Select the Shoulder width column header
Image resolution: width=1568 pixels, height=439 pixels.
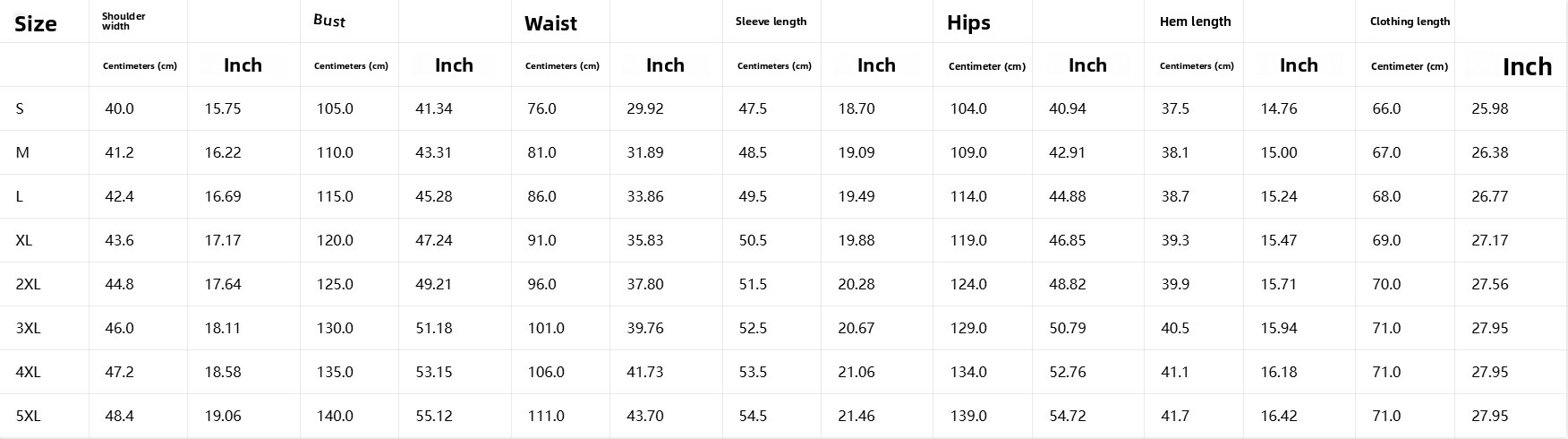(x=124, y=22)
